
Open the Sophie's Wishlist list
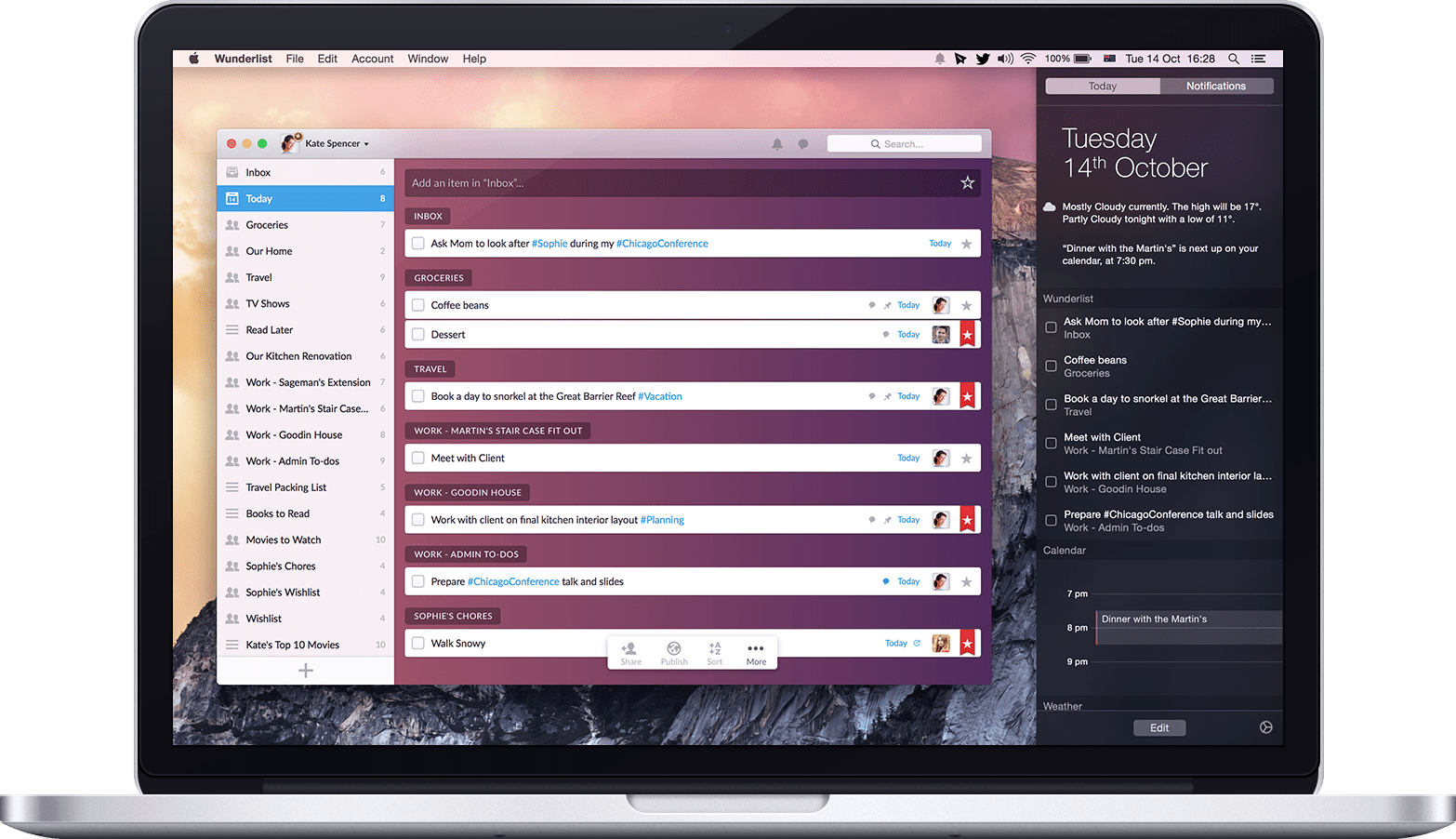point(306,593)
